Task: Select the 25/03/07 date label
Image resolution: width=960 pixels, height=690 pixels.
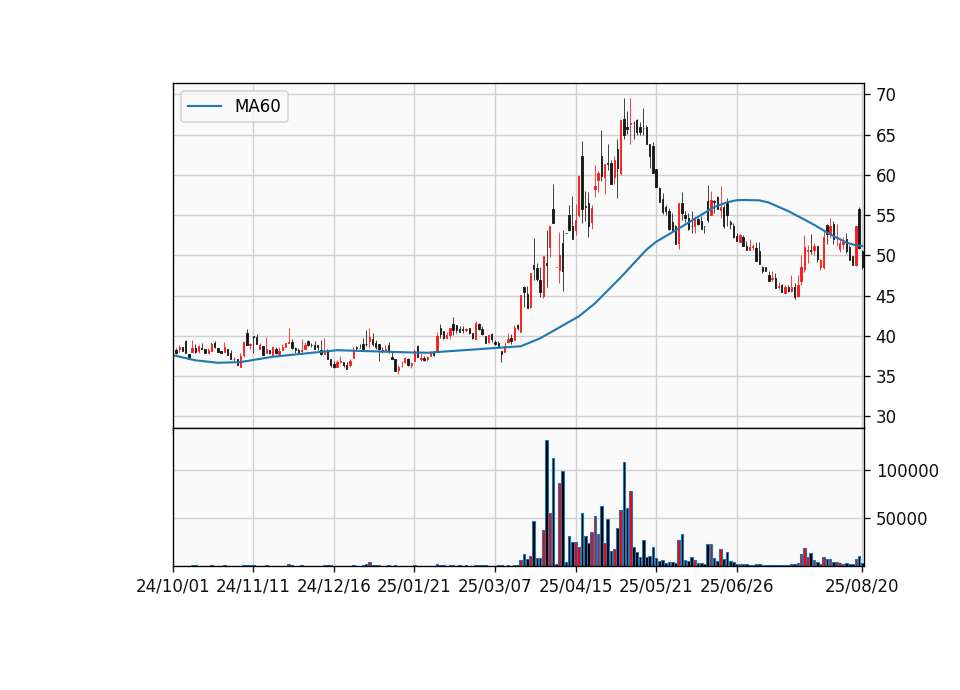Action: click(495, 586)
